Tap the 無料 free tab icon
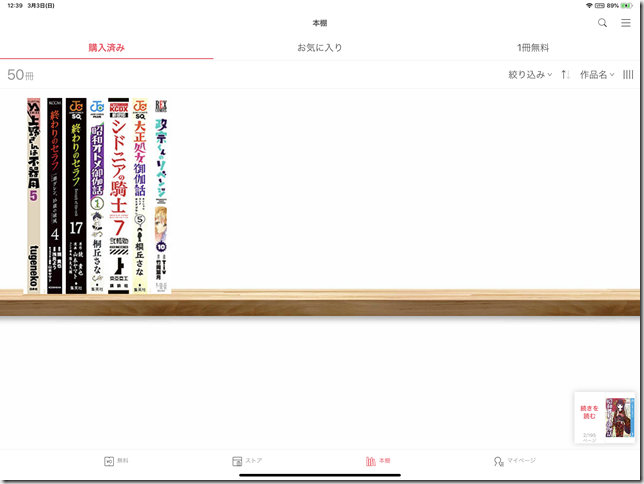Viewport: 644px width, 484px height. click(109, 461)
